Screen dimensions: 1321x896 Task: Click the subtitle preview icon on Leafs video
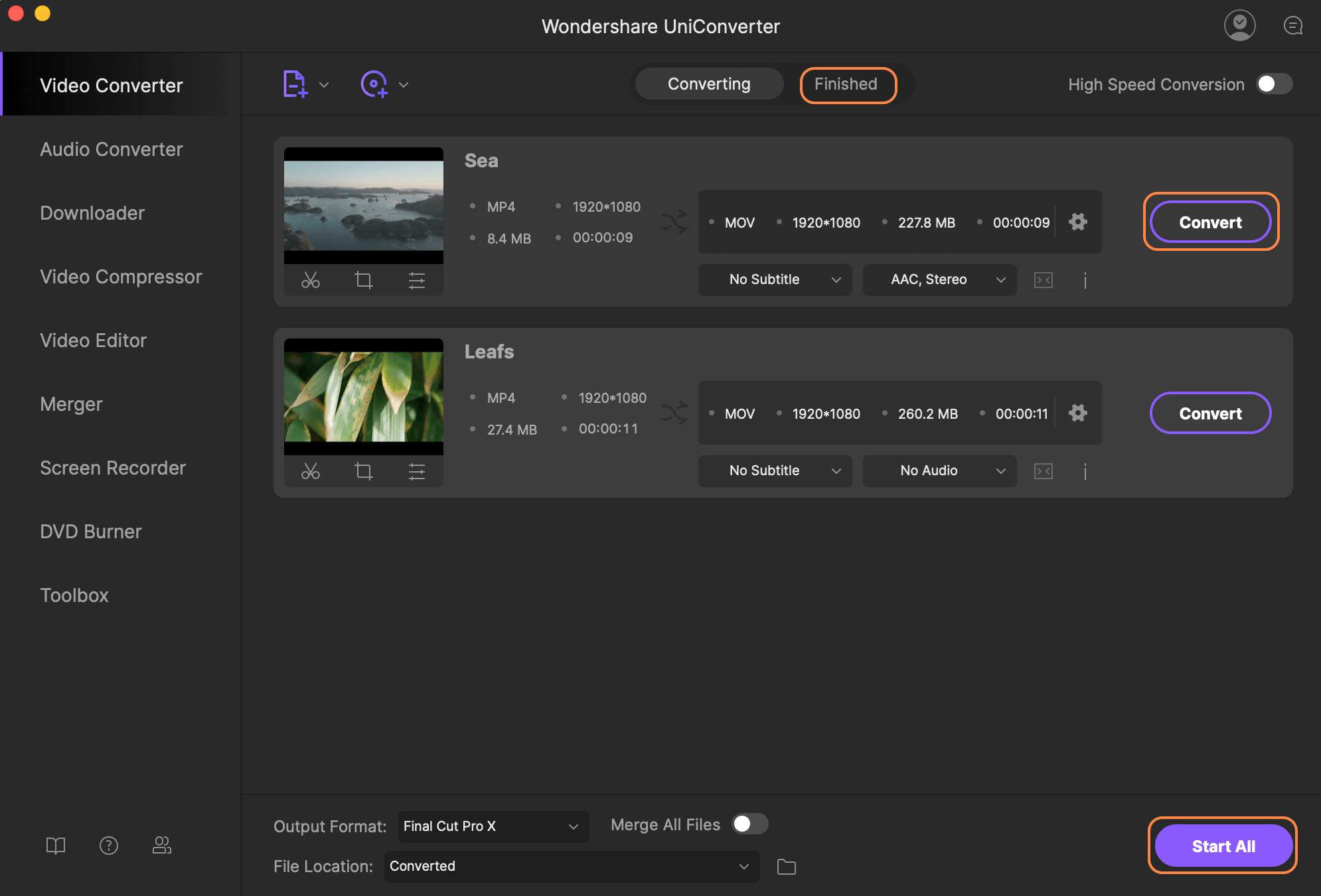click(x=1043, y=469)
